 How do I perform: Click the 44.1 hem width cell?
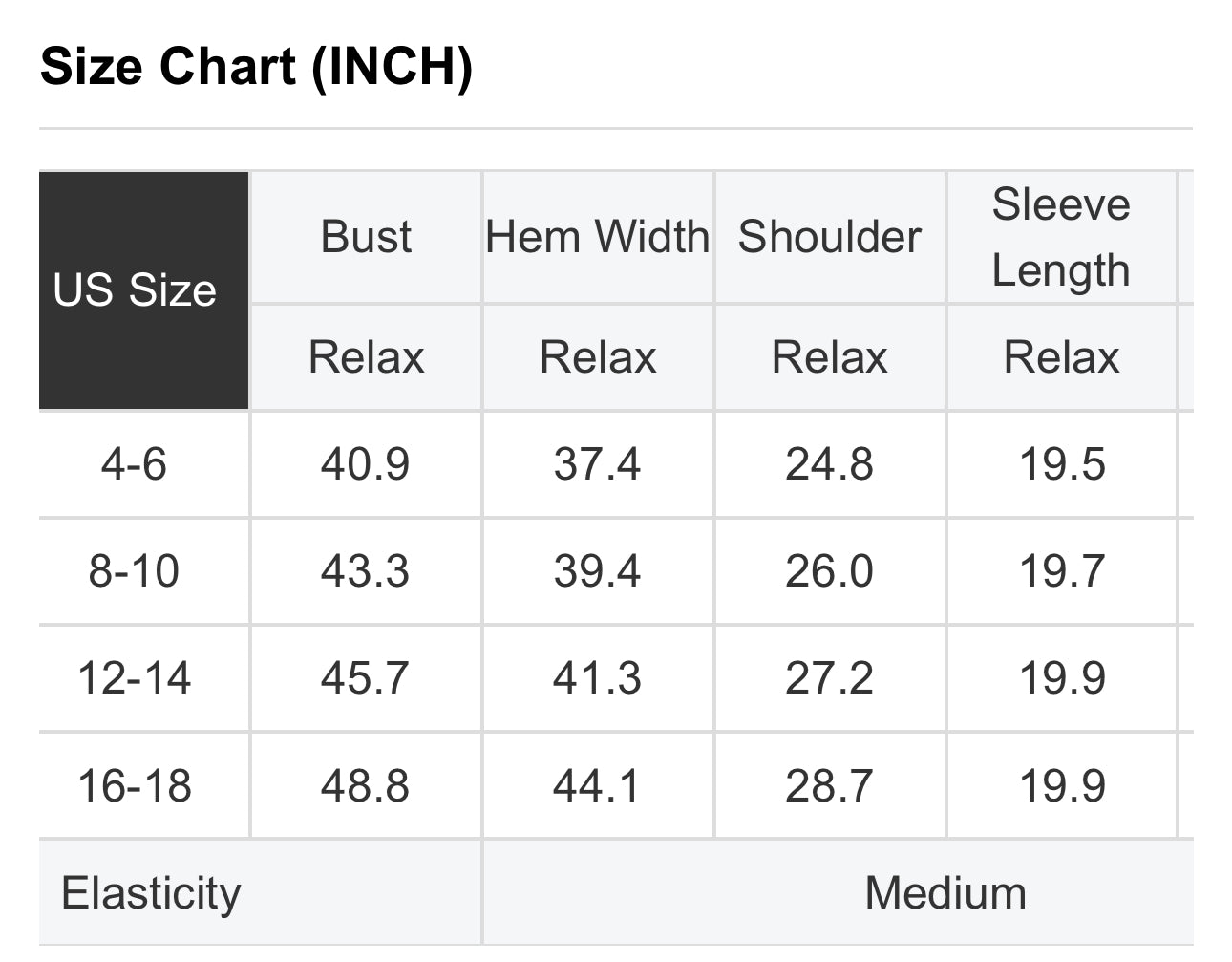[597, 785]
